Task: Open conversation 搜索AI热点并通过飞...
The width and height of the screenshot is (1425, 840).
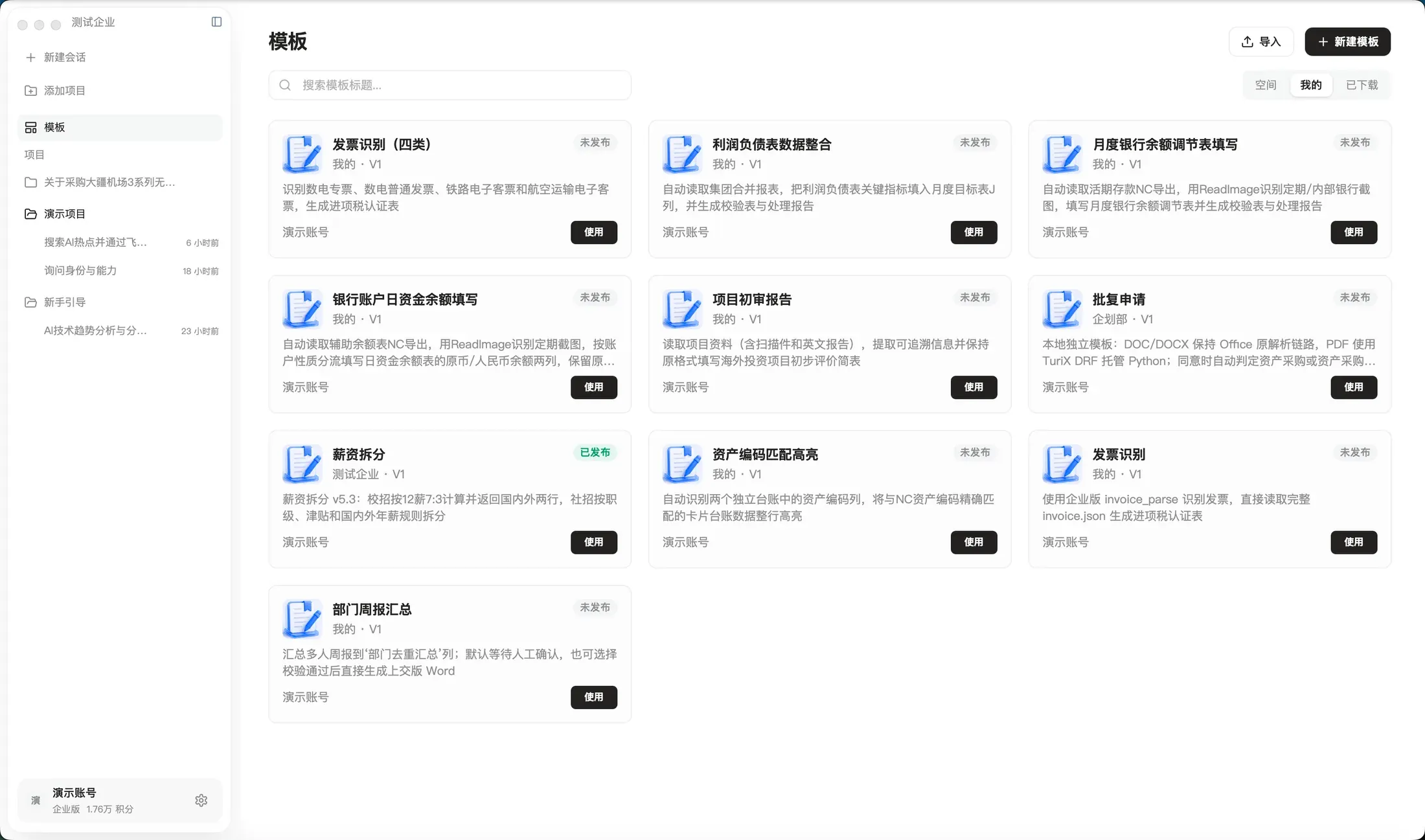Action: [120, 242]
